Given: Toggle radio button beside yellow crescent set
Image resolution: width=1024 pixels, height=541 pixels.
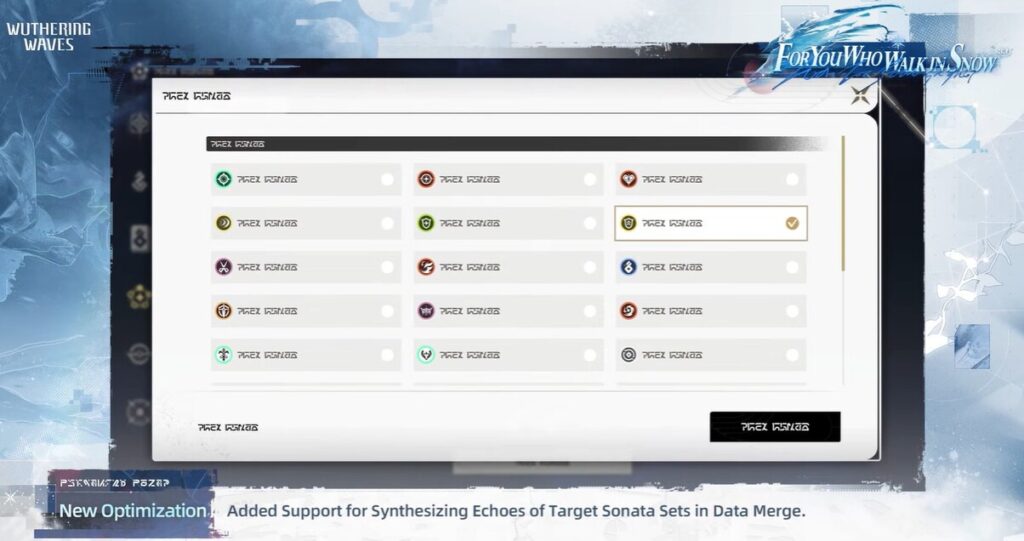Looking at the screenshot, I should (x=387, y=223).
